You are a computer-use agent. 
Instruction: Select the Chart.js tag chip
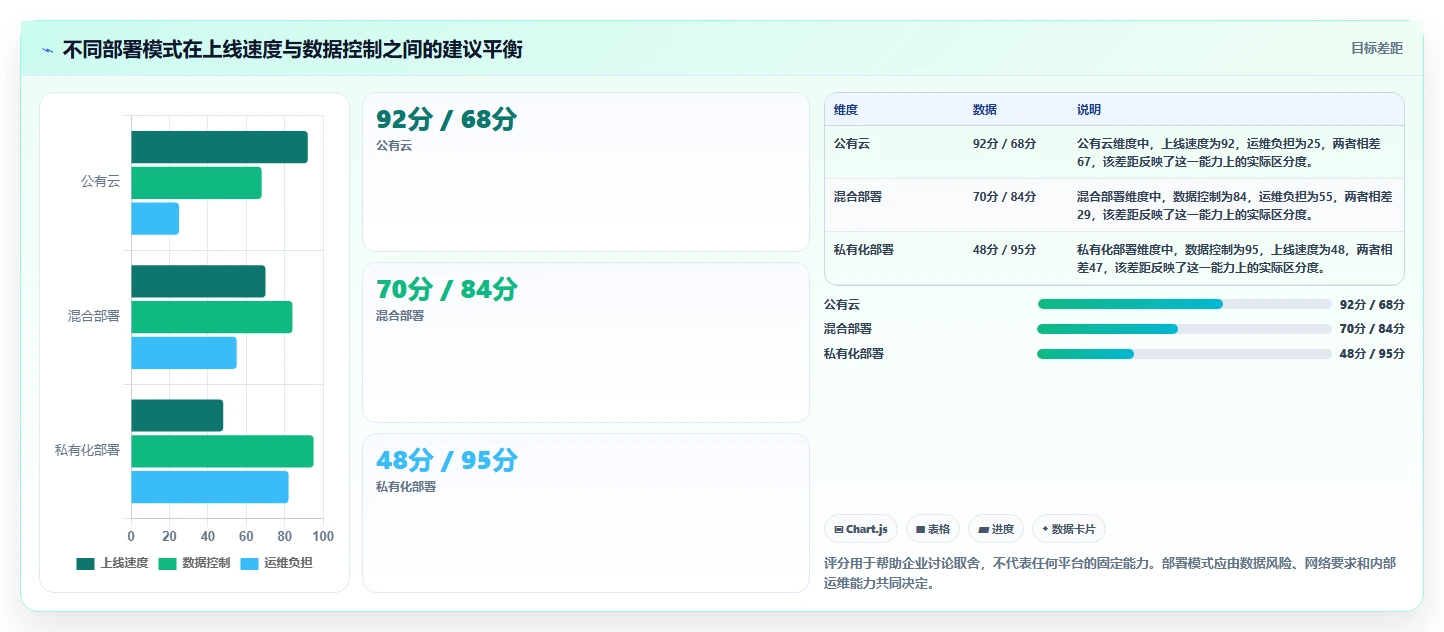pyautogui.click(x=861, y=529)
